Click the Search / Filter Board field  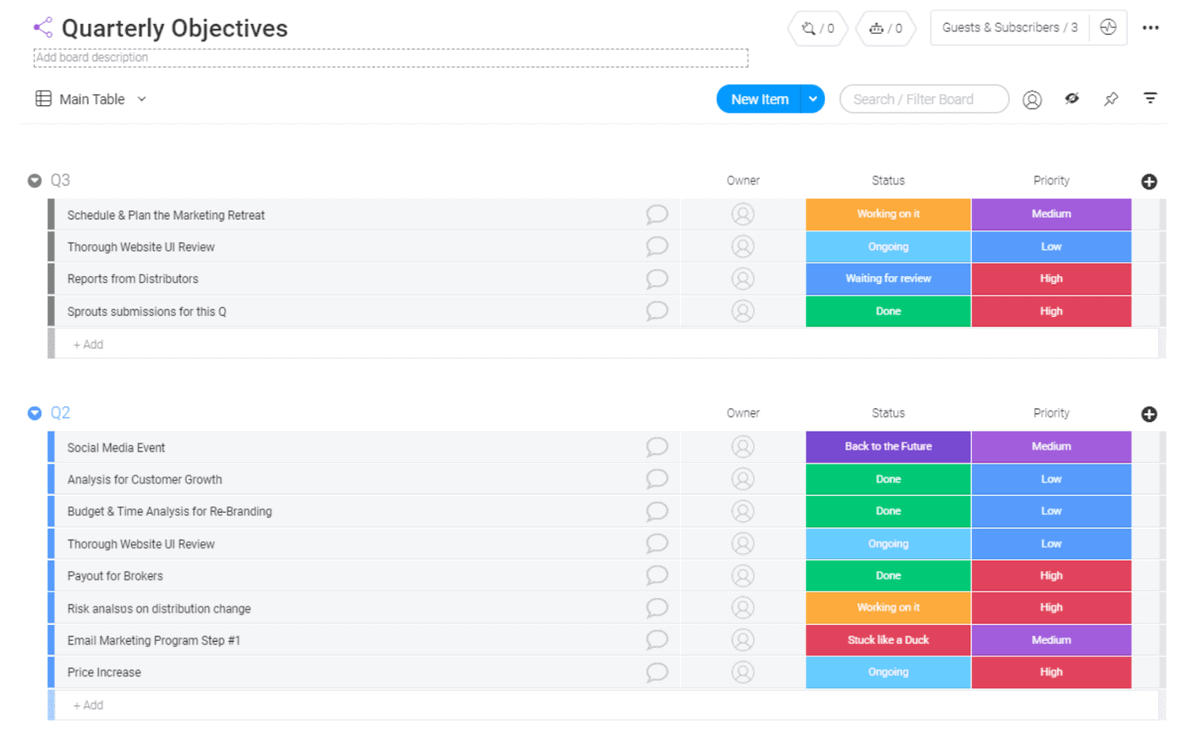tap(924, 99)
